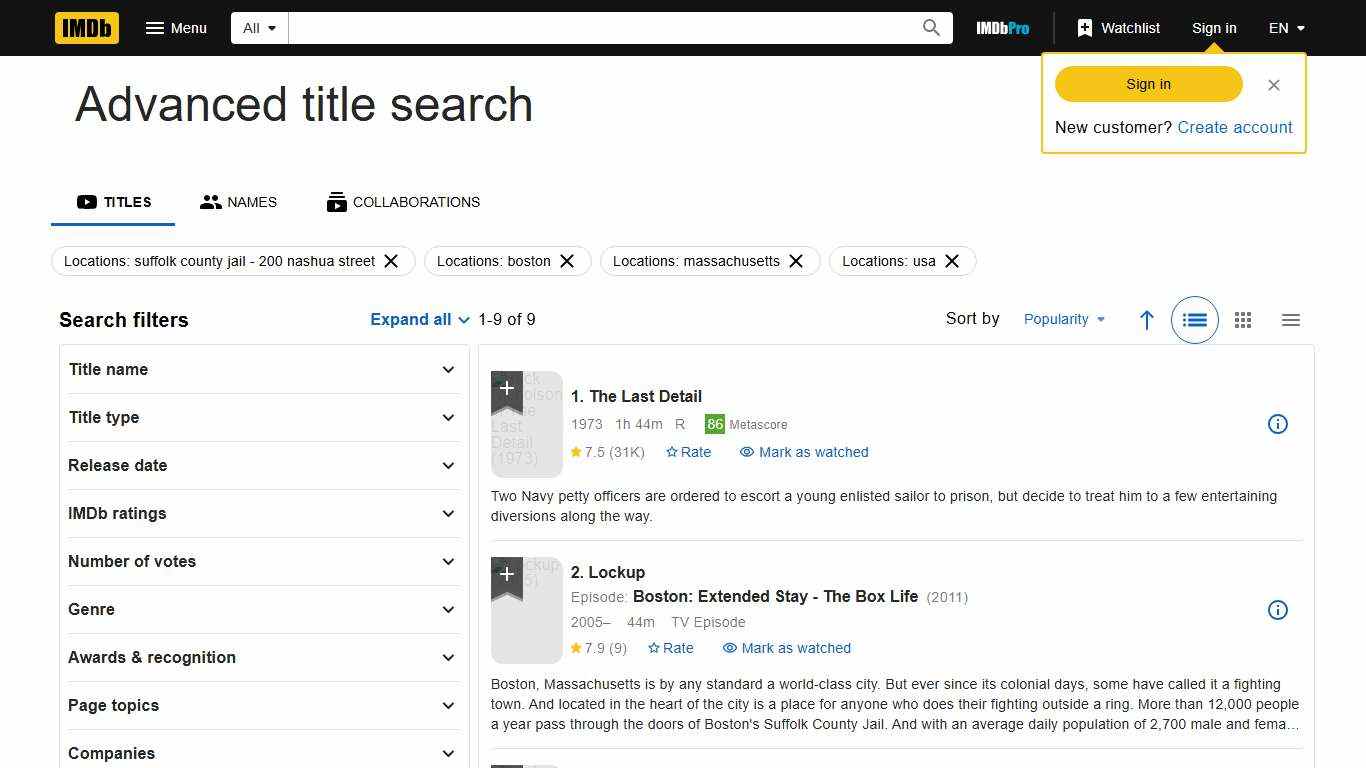The height and width of the screenshot is (768, 1366).
Task: Click the Create account link
Action: (1235, 127)
